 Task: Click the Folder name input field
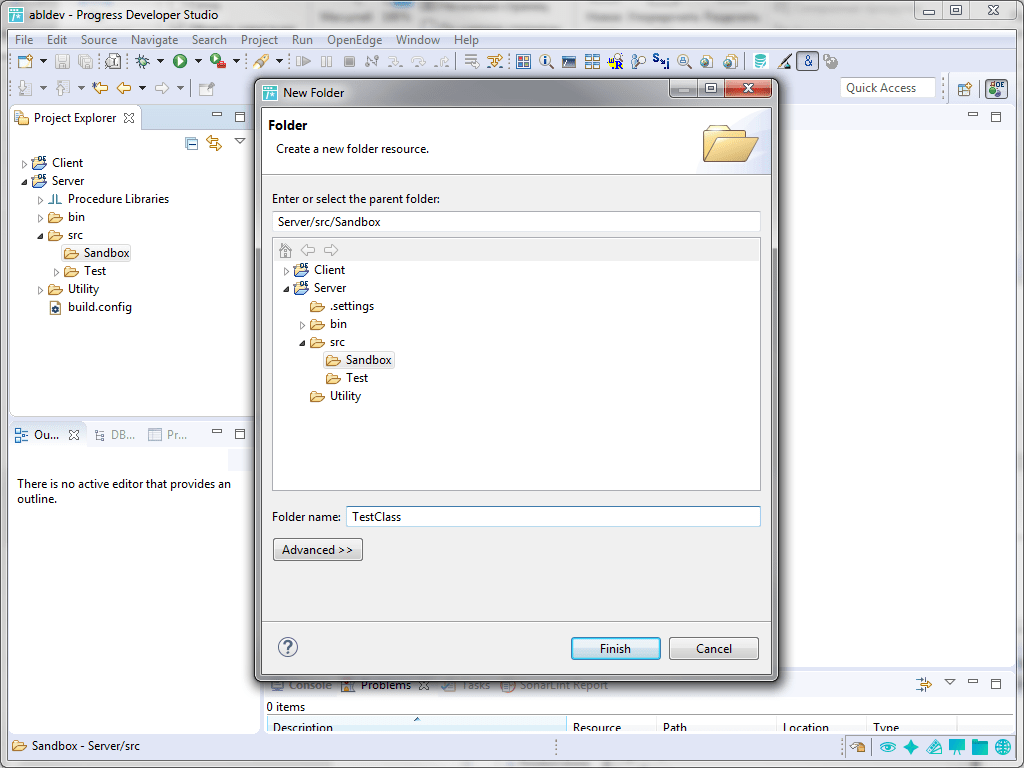[552, 517]
